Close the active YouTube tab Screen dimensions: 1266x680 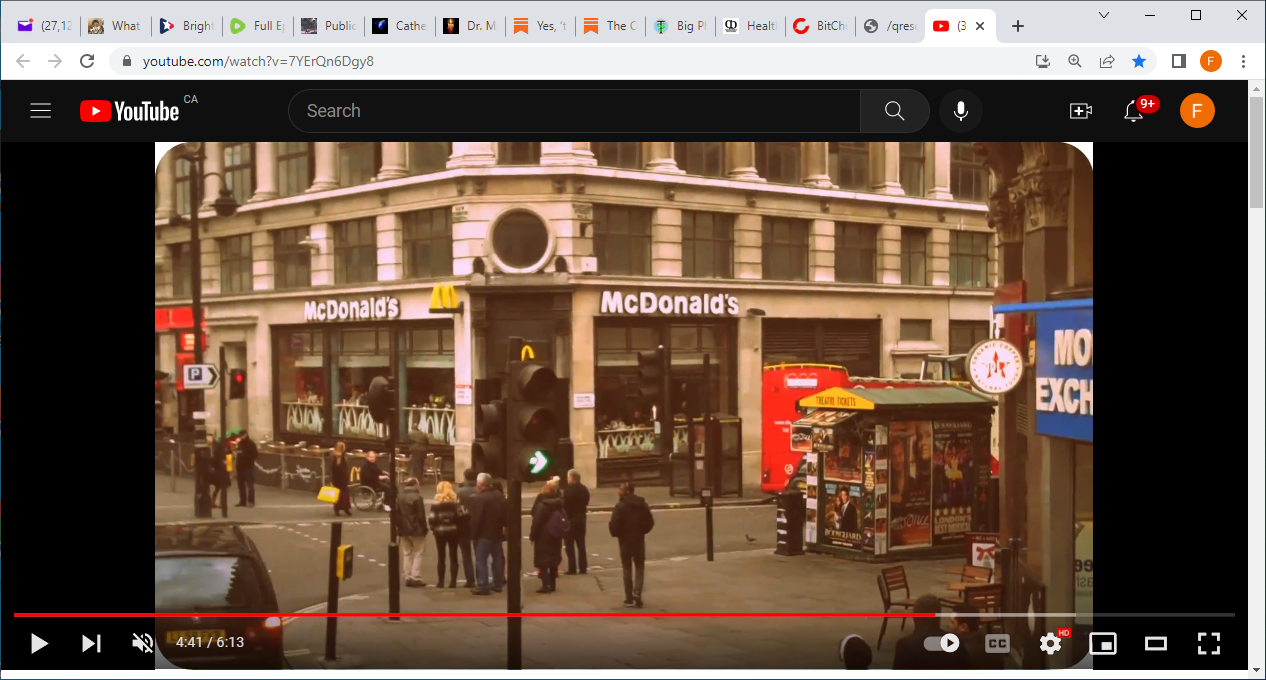pos(982,26)
